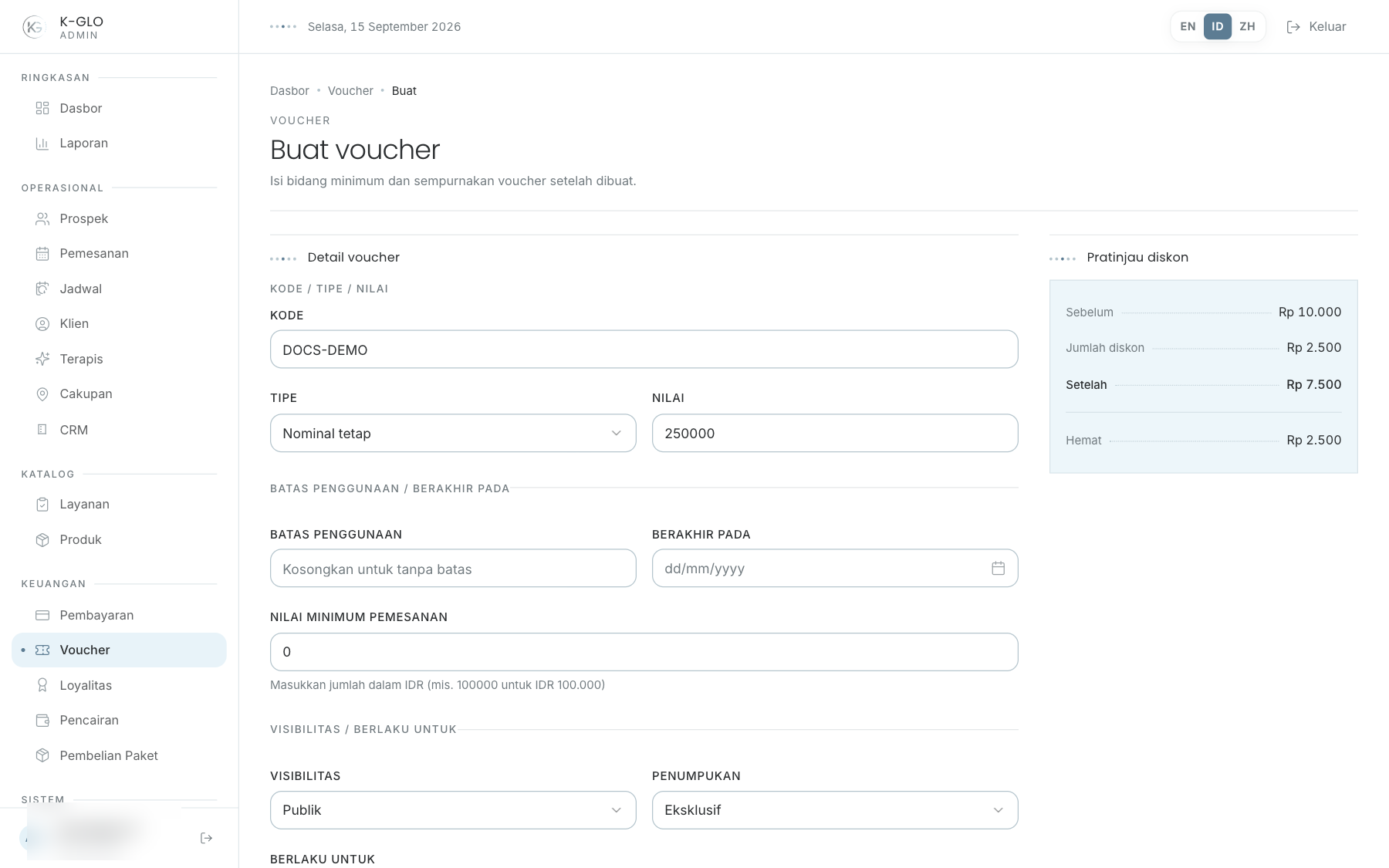Viewport: 1389px width, 868px height.
Task: Expand the Penumpukan dropdown showing Eksklusif
Action: point(835,810)
